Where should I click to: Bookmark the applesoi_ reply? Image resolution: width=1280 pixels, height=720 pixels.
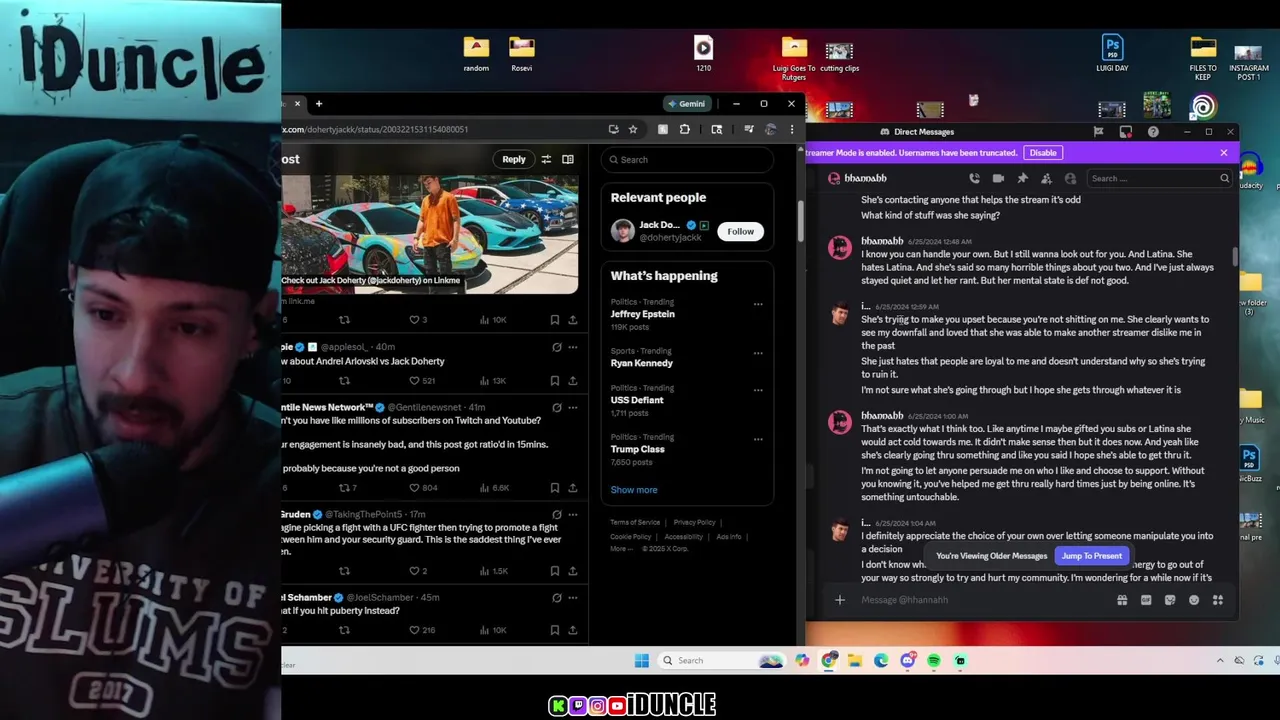tap(555, 381)
